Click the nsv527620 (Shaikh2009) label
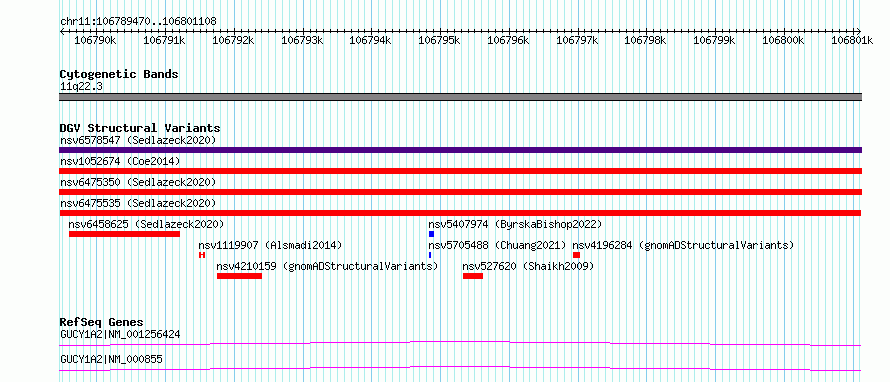This screenshot has width=890, height=382. click(x=528, y=266)
